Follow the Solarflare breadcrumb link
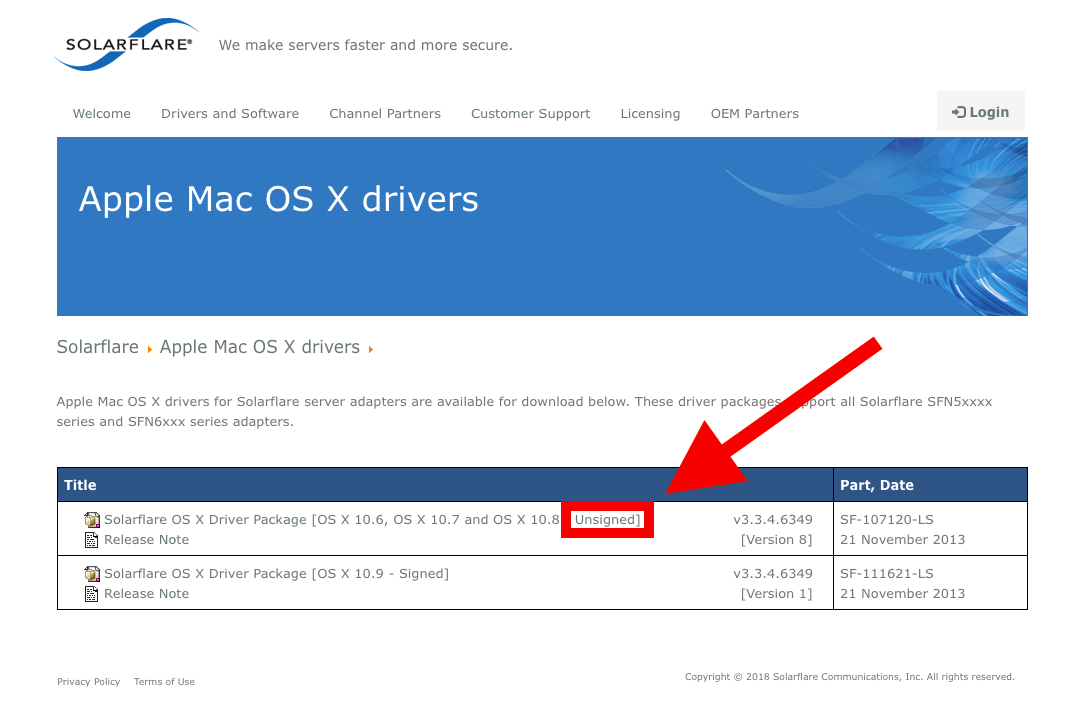1070x719 pixels. 98,347
